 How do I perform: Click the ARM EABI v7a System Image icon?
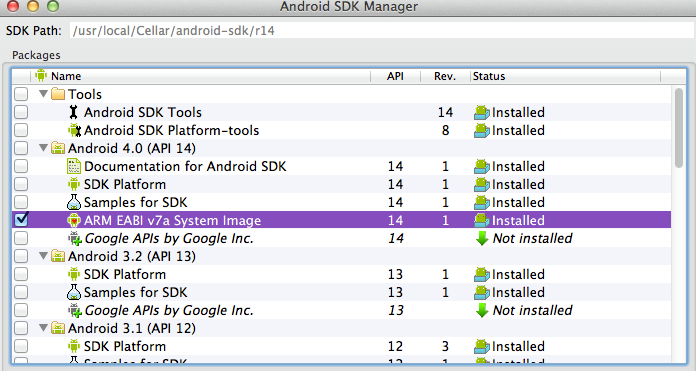(x=74, y=221)
